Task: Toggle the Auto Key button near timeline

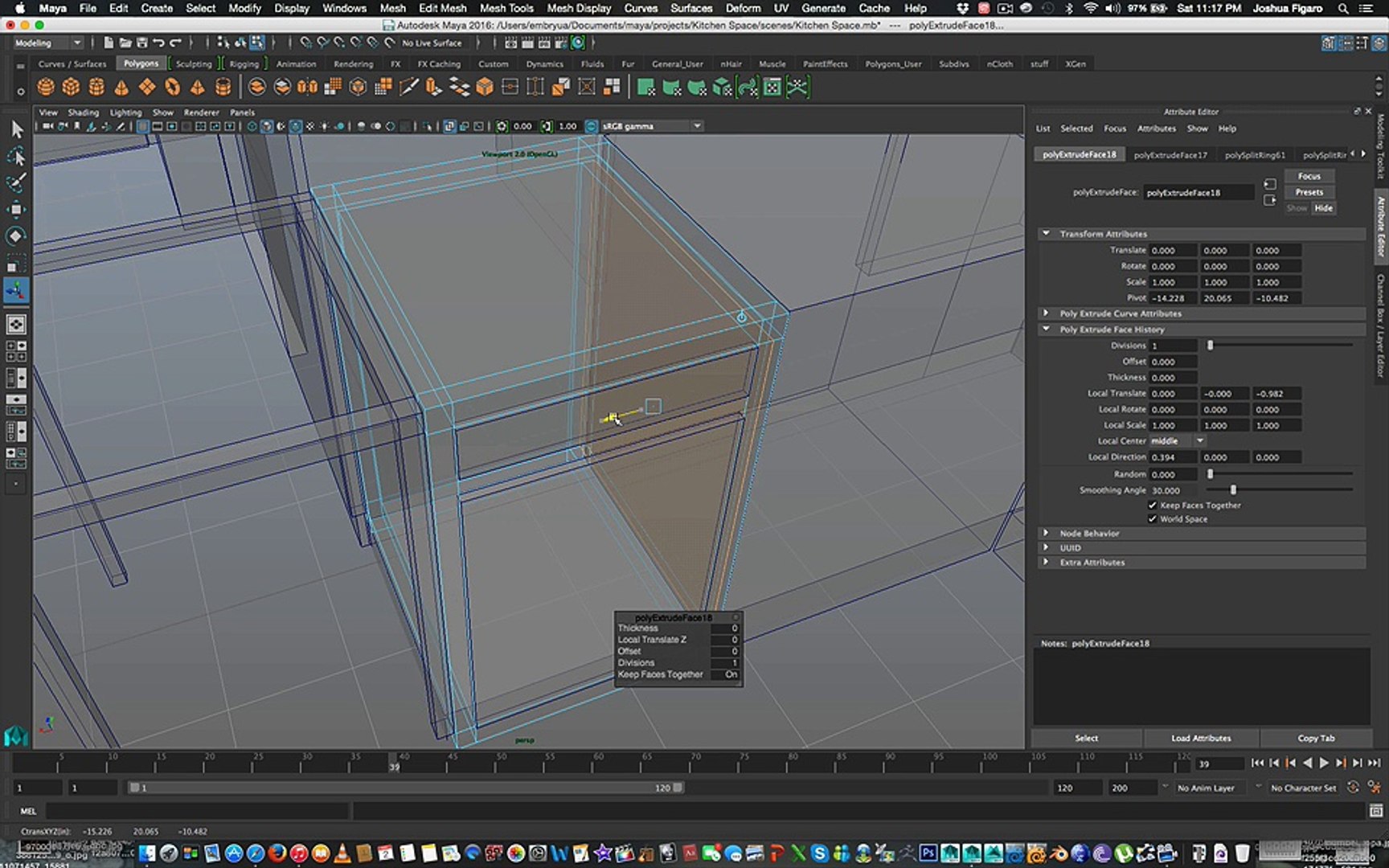Action: click(1354, 788)
